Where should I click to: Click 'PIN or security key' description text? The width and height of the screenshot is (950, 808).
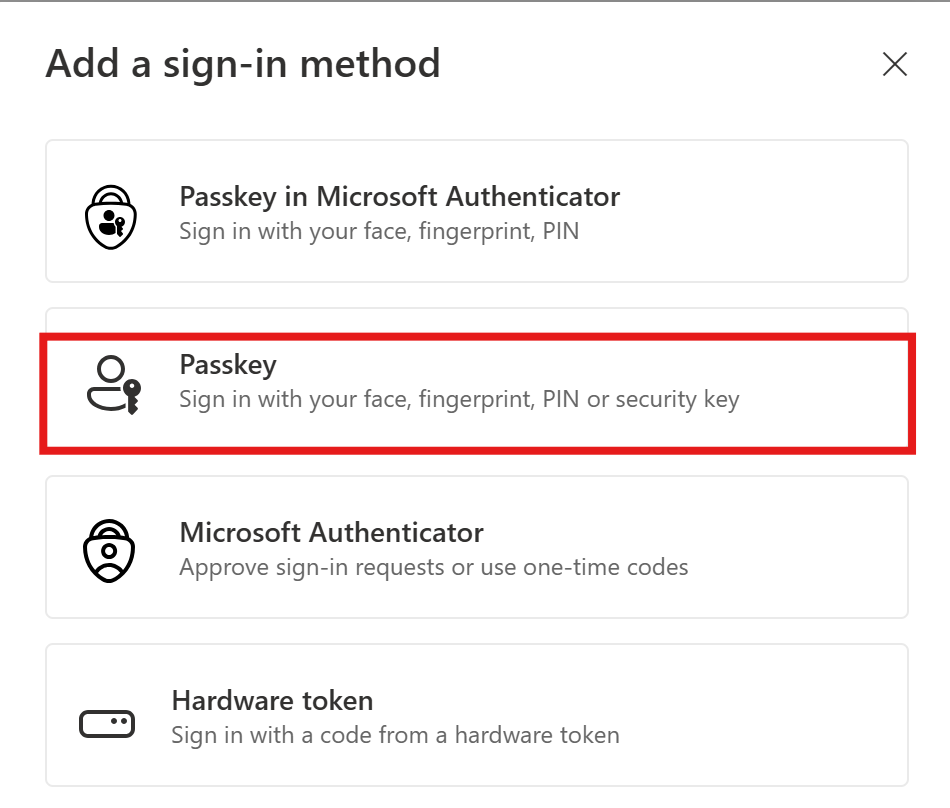pos(641,400)
